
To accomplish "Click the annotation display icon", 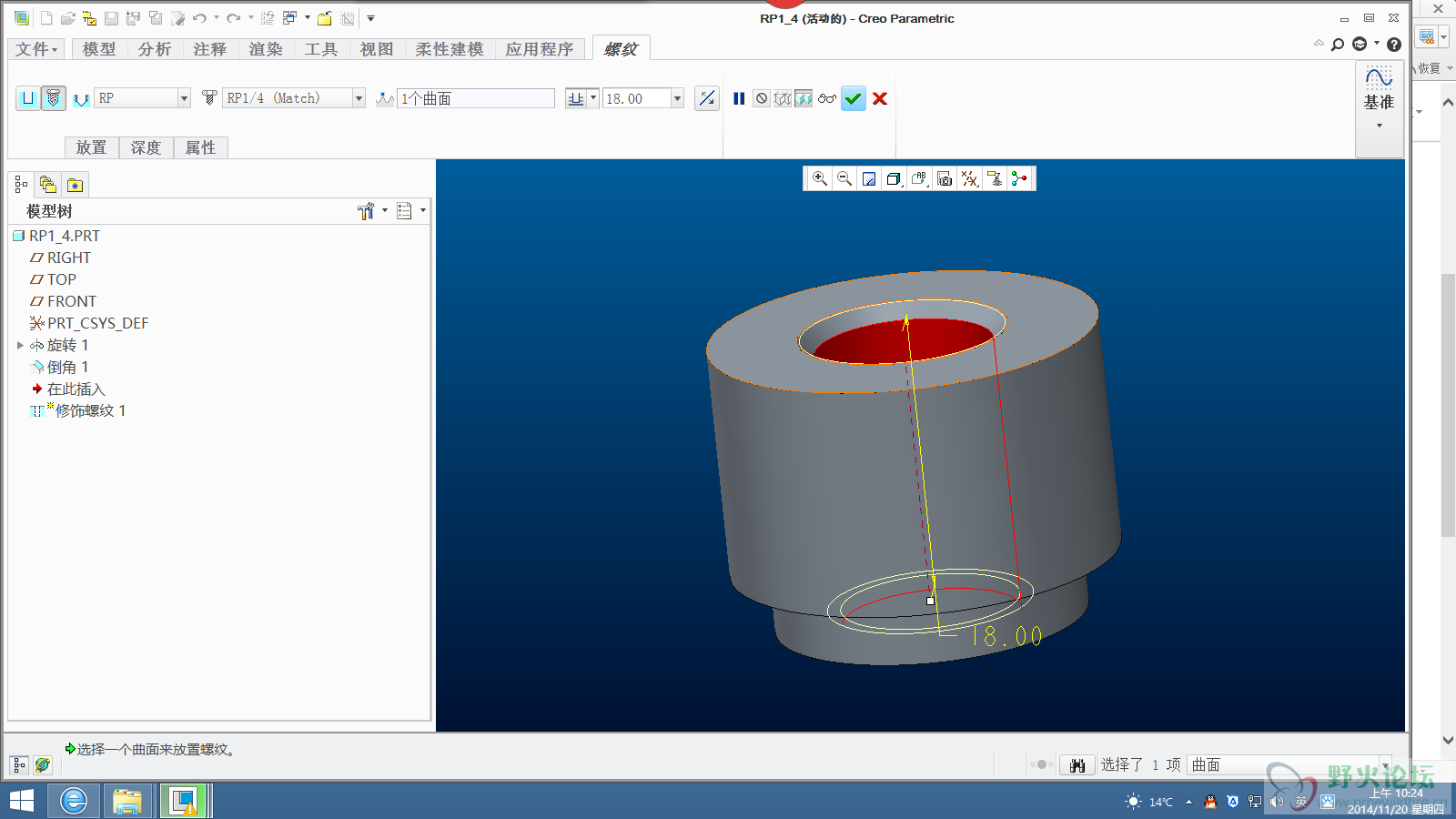I will (x=995, y=178).
